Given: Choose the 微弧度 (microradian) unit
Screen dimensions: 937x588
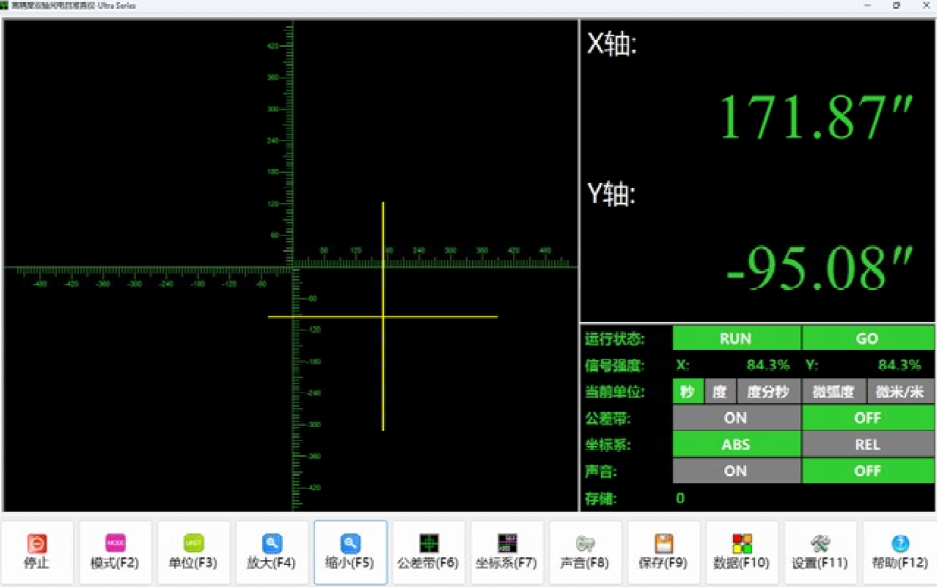Looking at the screenshot, I should pos(834,392).
